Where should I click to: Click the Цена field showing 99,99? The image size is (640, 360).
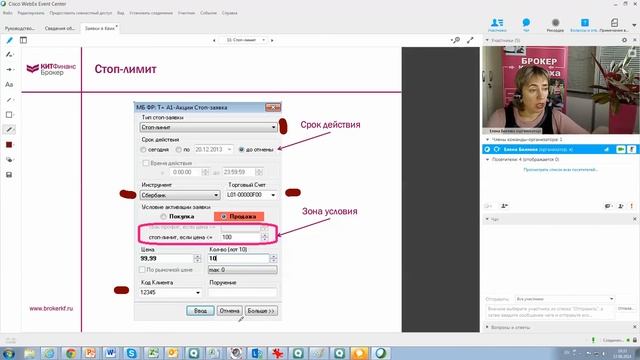tap(167, 258)
